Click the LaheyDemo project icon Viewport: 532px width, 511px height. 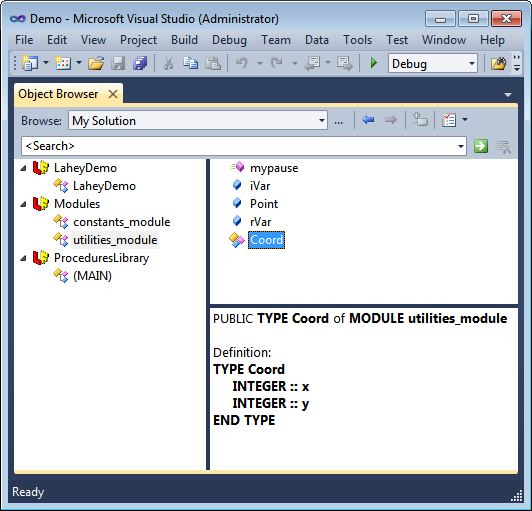41,168
